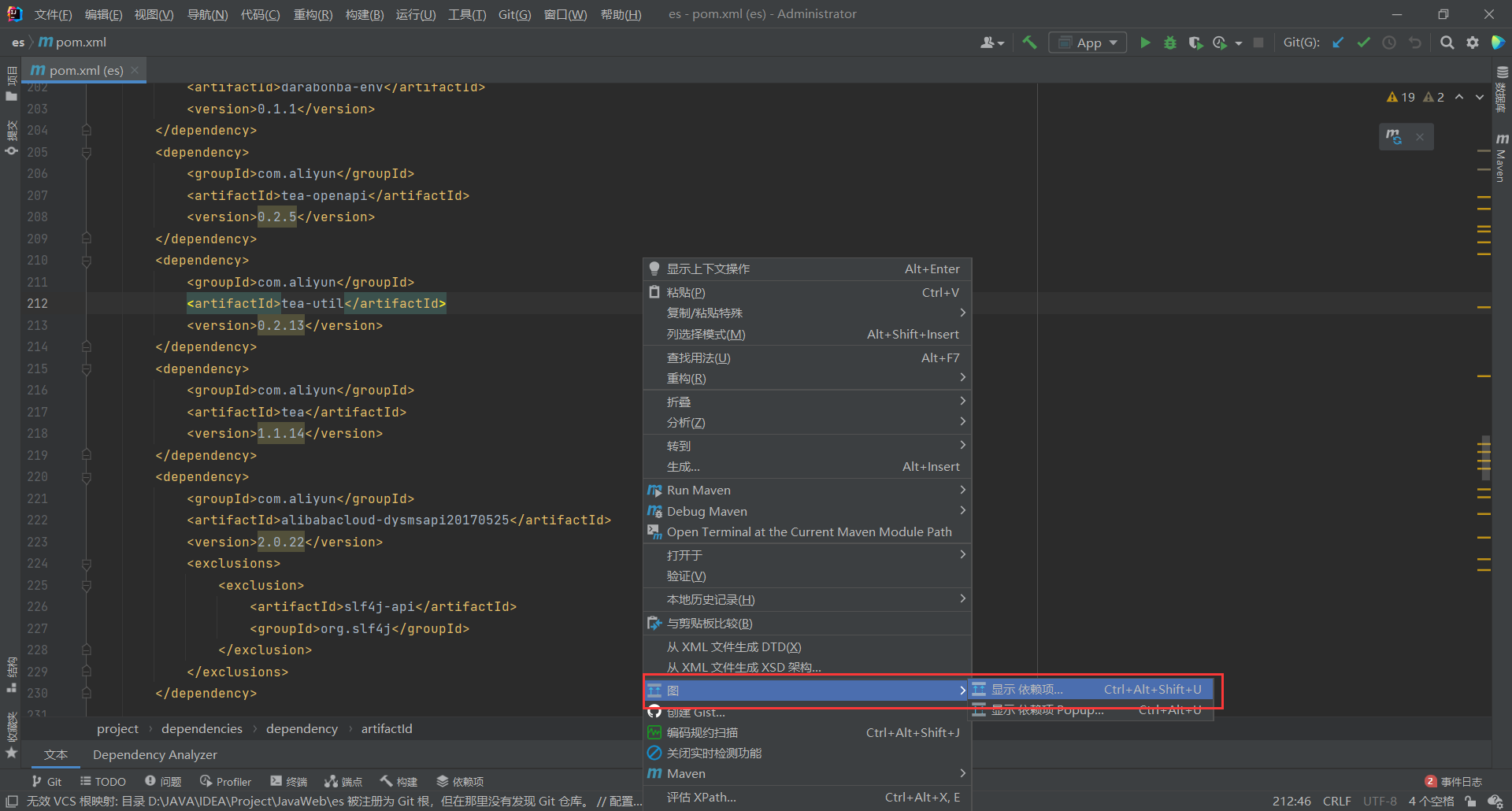The image size is (1512, 811).
Task: Collapse exclusions fold at line 224
Action: coord(87,564)
